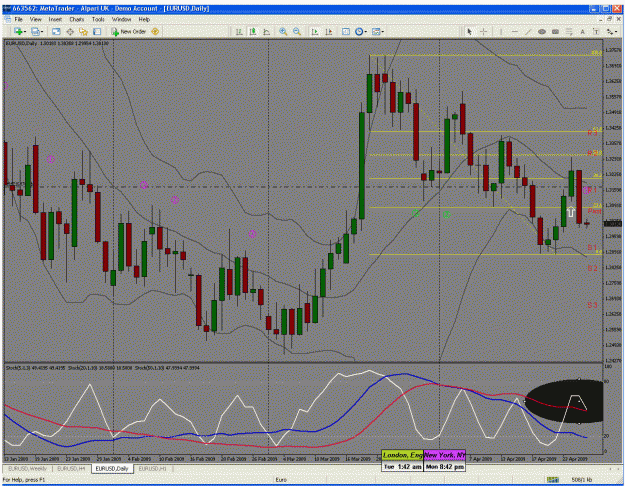Click the 'Tue 1:42 am' time box
Screen dimensions: 625x486
(x=402, y=466)
